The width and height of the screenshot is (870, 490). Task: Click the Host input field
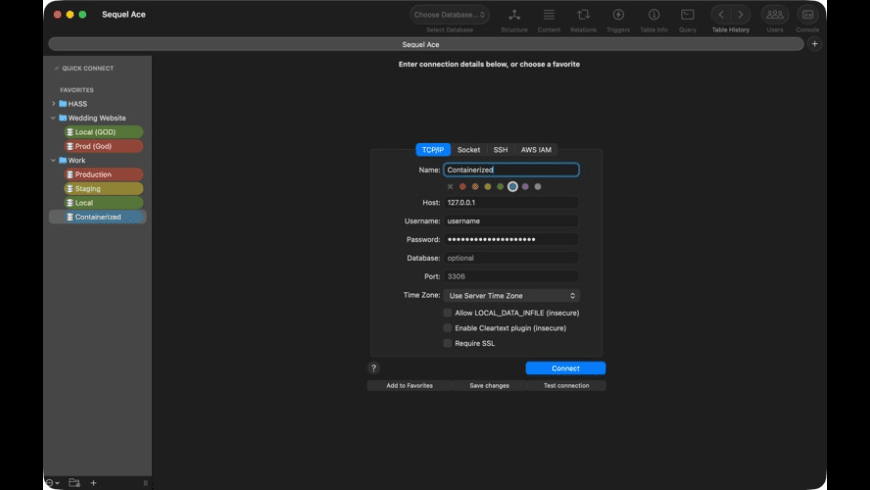(511, 203)
